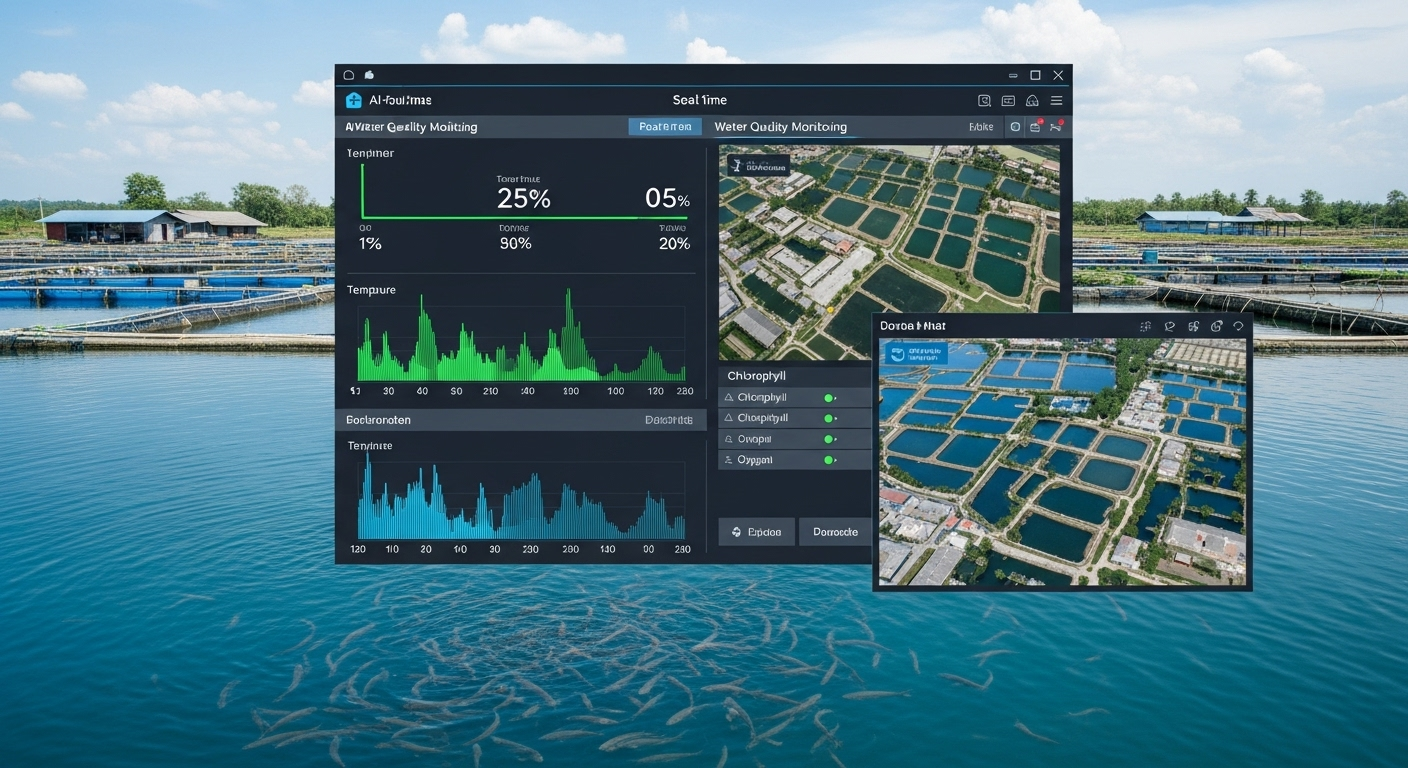Click the search icon in header toolbar
Screen dimensions: 1408x768
pyautogui.click(x=984, y=101)
